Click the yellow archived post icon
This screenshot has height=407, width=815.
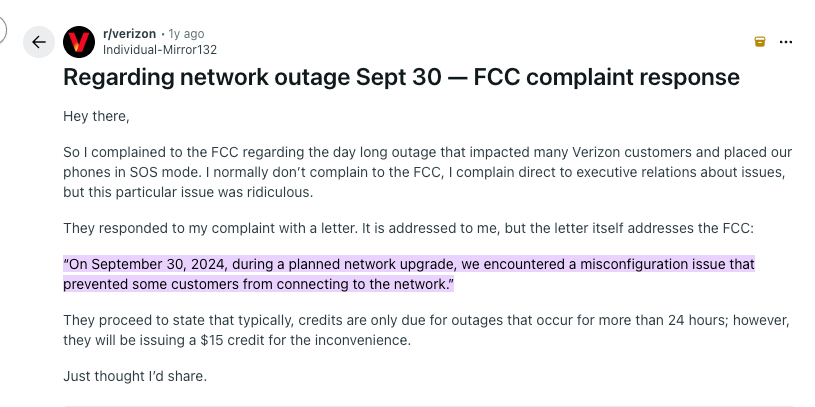click(x=759, y=42)
